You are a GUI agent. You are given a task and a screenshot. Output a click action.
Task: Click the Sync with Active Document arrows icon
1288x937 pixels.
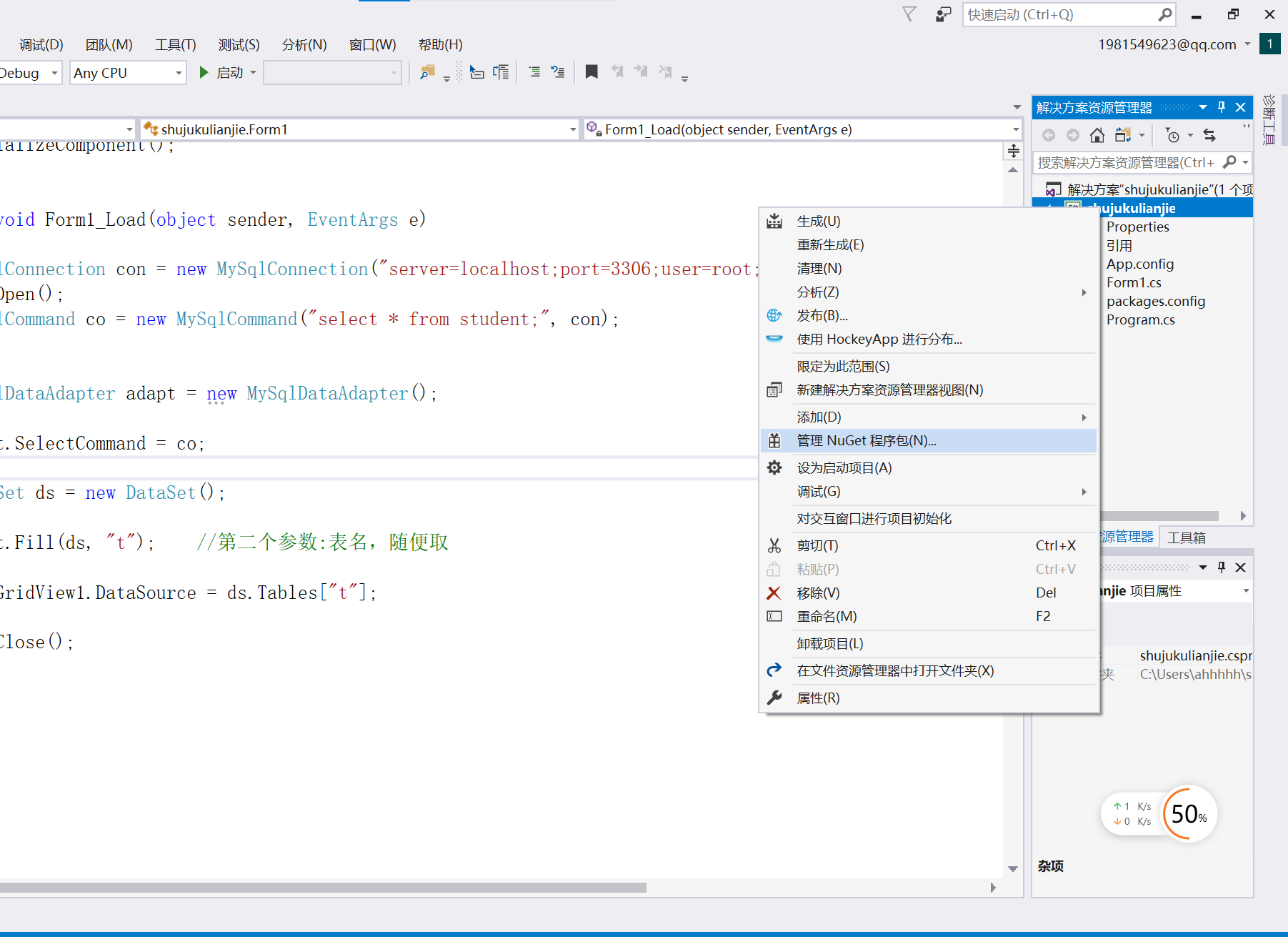[1209, 135]
